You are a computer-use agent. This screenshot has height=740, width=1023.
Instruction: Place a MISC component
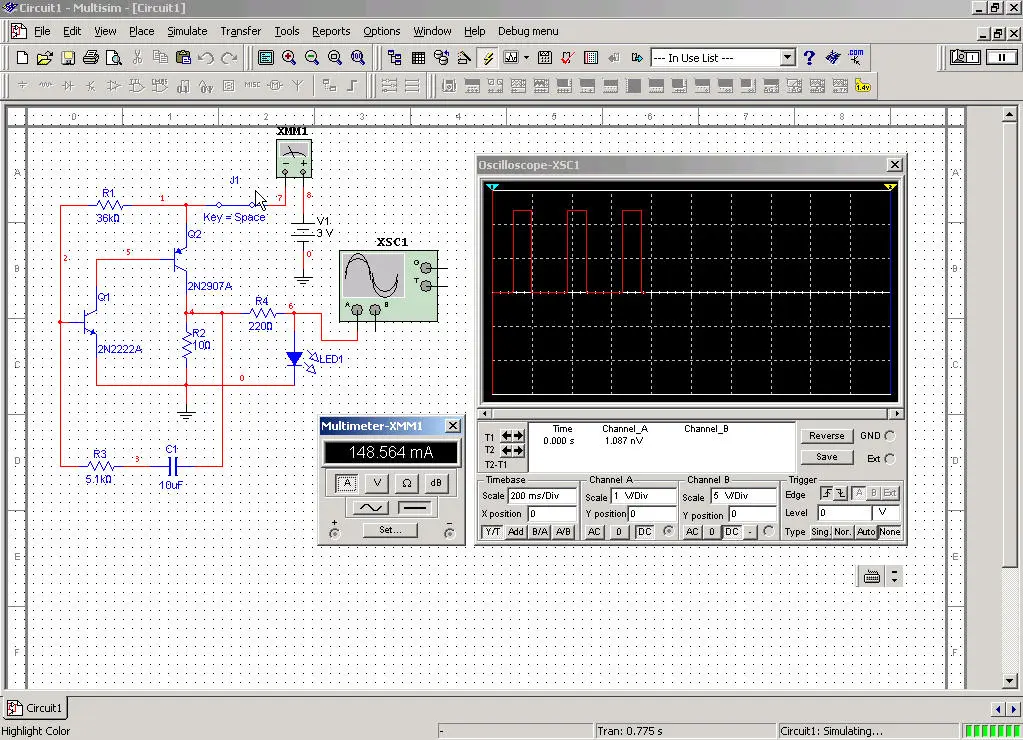[252, 85]
